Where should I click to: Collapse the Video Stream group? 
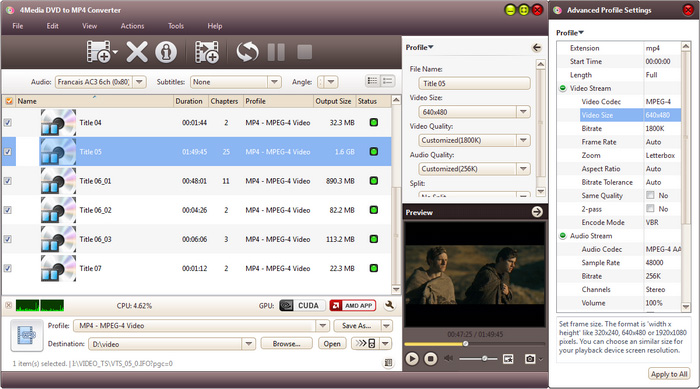pyautogui.click(x=563, y=88)
